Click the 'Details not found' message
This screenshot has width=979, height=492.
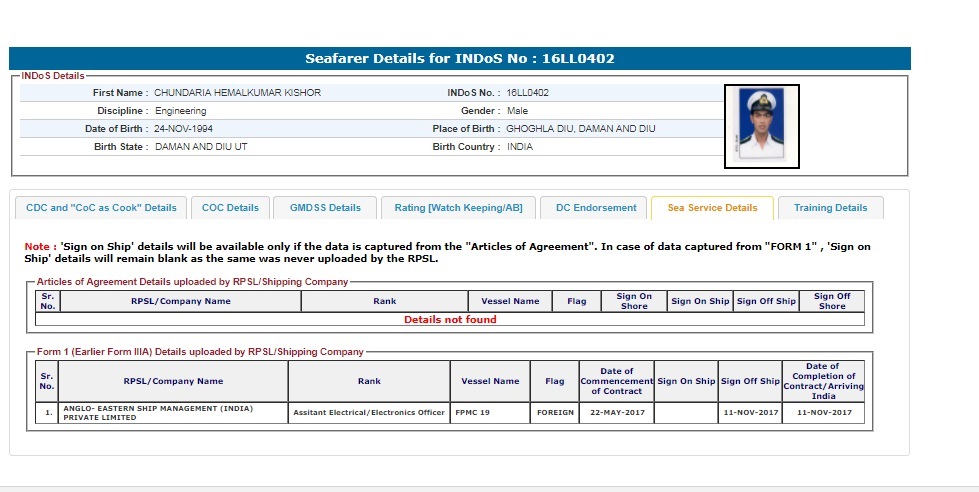(x=450, y=320)
